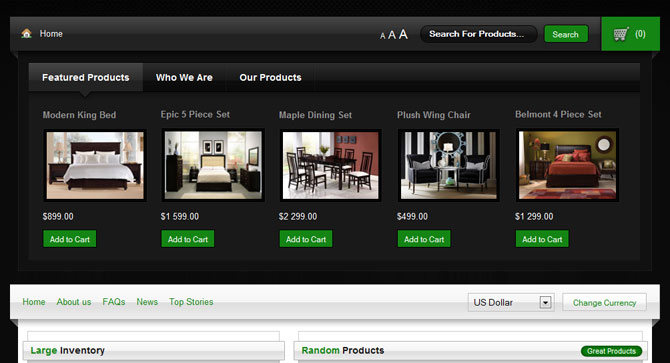670x363 pixels.
Task: Open the Epic 5 Piece Set photo
Action: [213, 165]
